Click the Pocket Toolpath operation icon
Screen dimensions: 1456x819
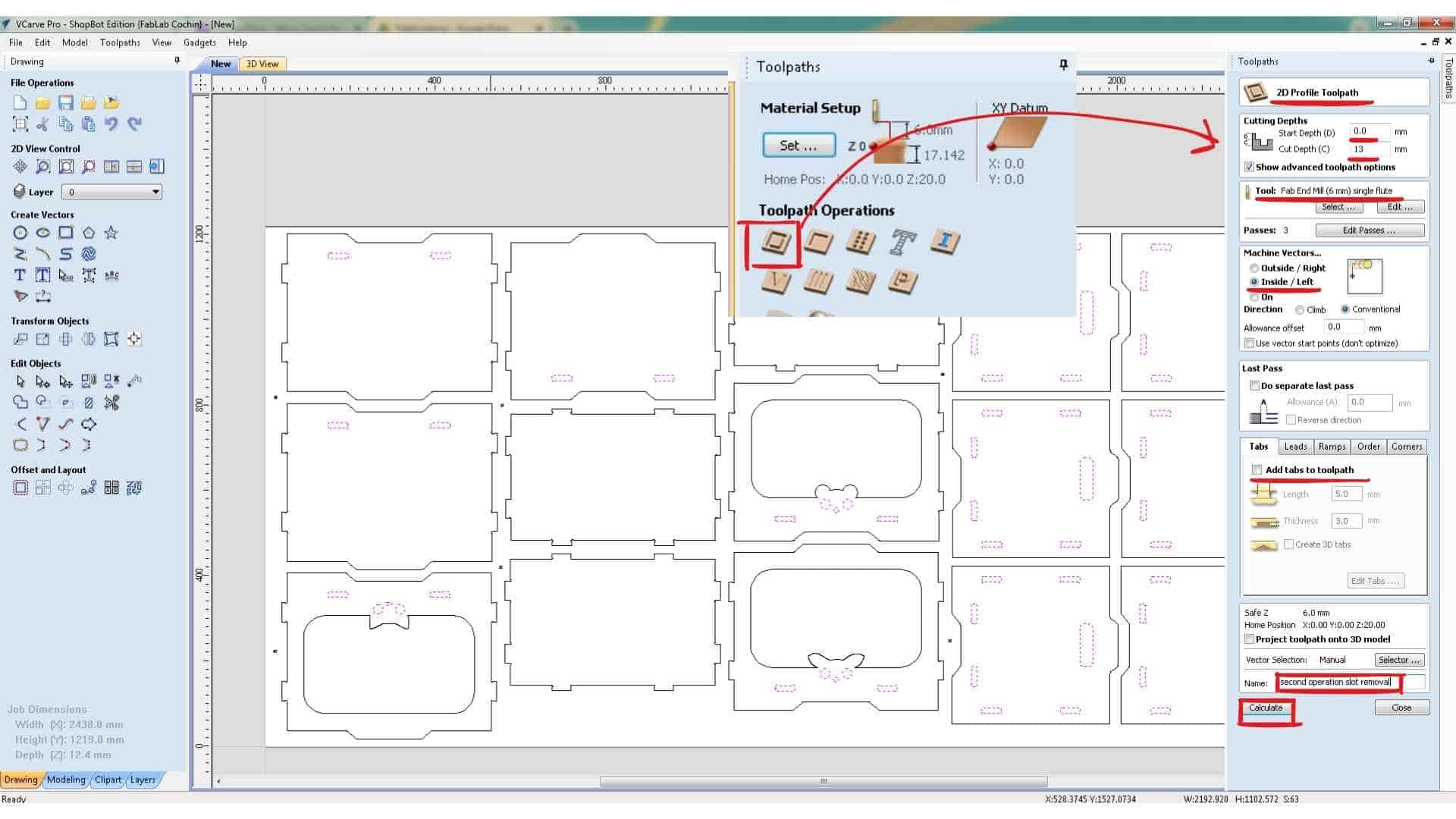click(x=817, y=243)
